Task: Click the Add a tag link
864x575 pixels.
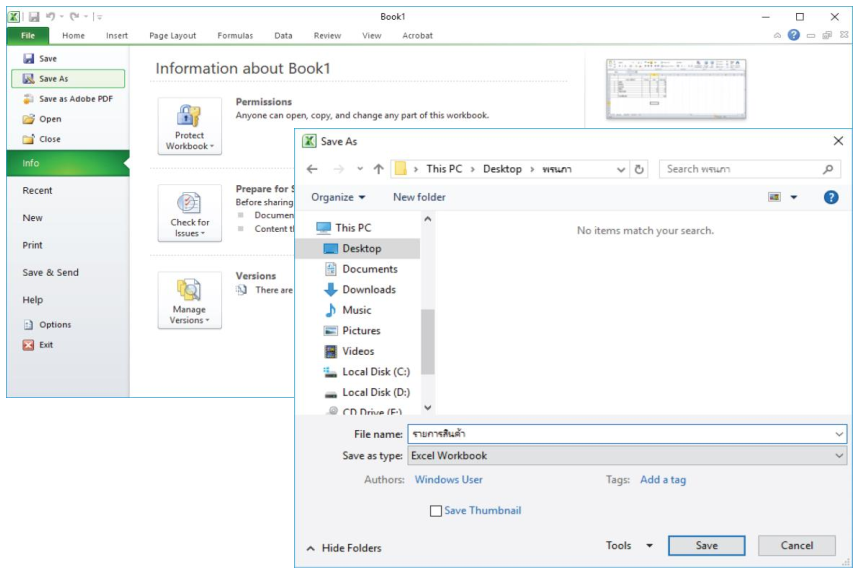Action: coord(663,480)
